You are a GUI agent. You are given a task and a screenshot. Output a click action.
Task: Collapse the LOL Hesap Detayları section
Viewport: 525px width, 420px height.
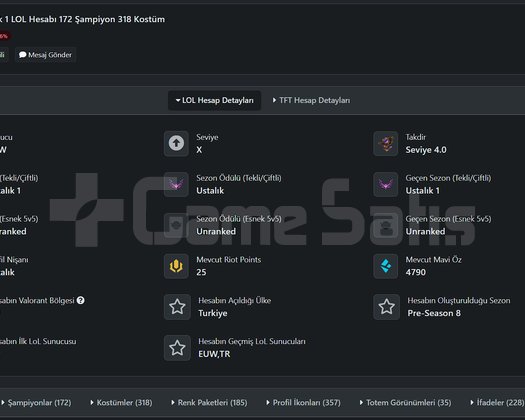coord(215,100)
